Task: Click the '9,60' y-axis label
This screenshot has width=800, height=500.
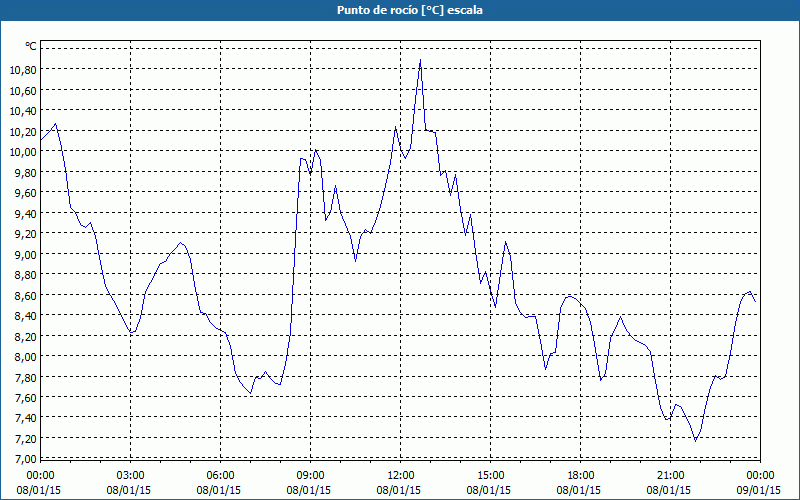Action: 26,193
